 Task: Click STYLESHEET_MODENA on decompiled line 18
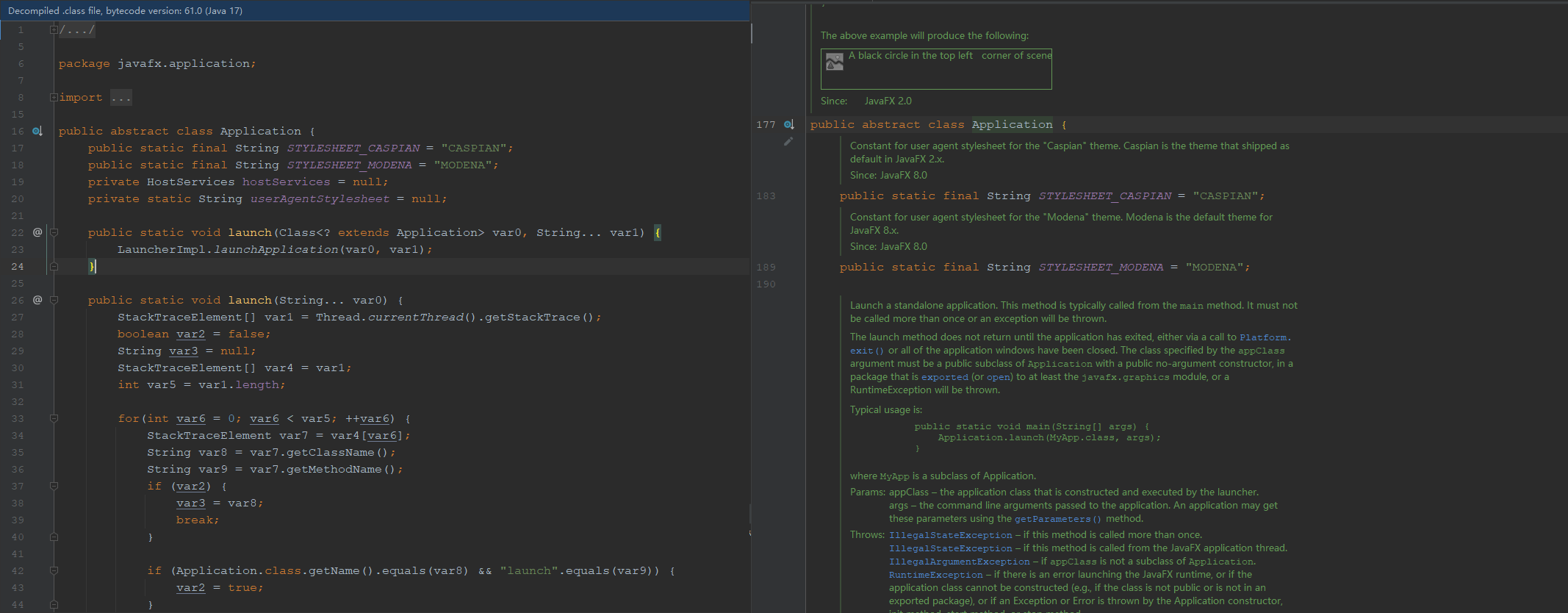tap(350, 165)
